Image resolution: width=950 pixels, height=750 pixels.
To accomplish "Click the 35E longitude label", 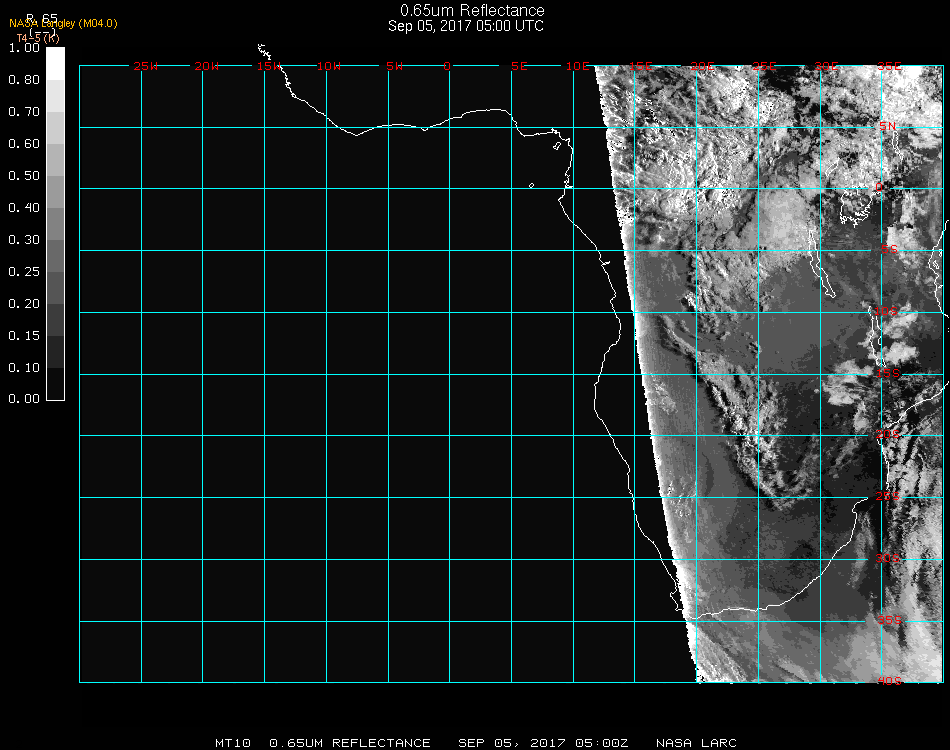I will [889, 66].
